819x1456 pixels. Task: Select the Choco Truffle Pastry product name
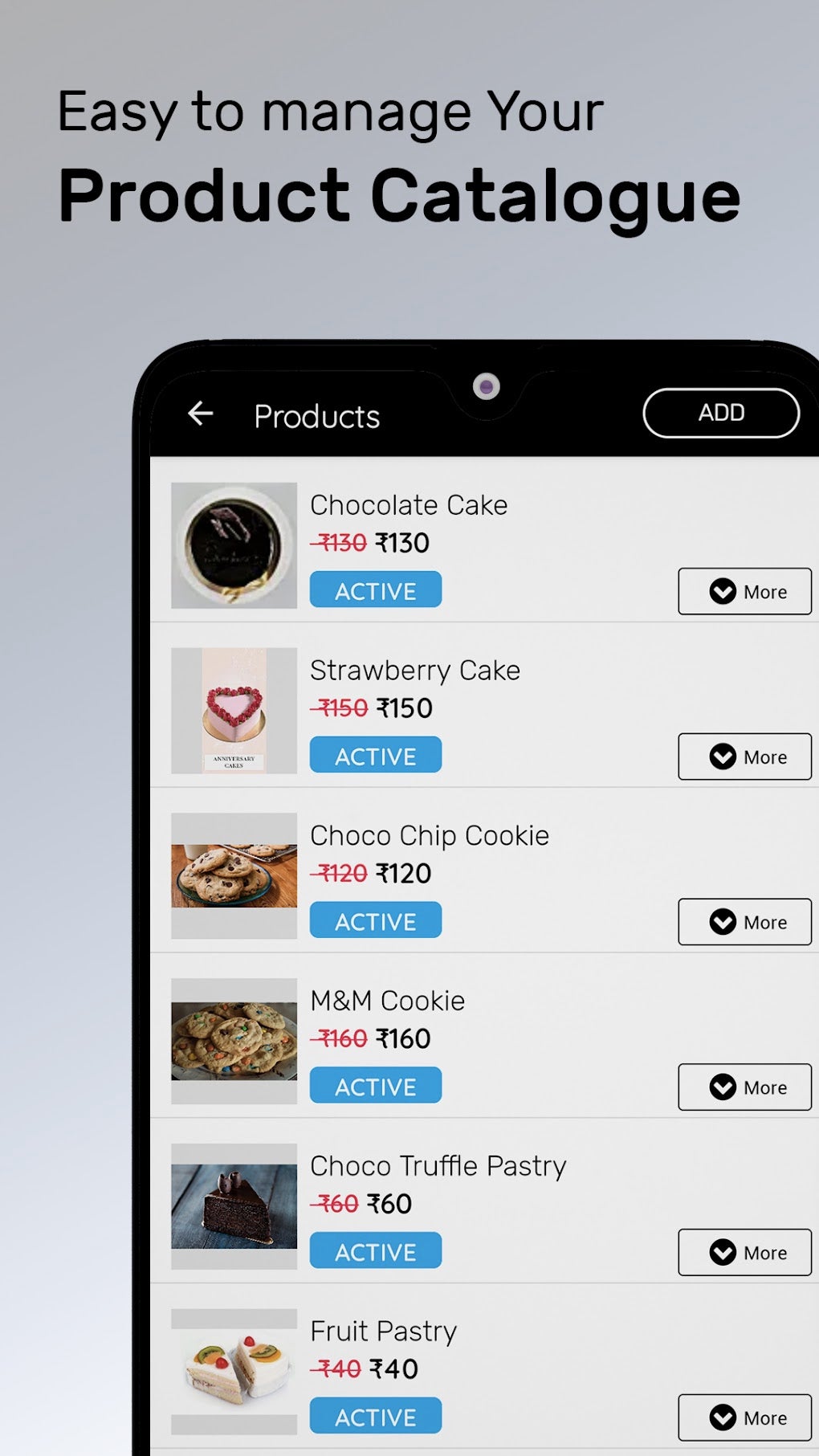click(x=438, y=1166)
